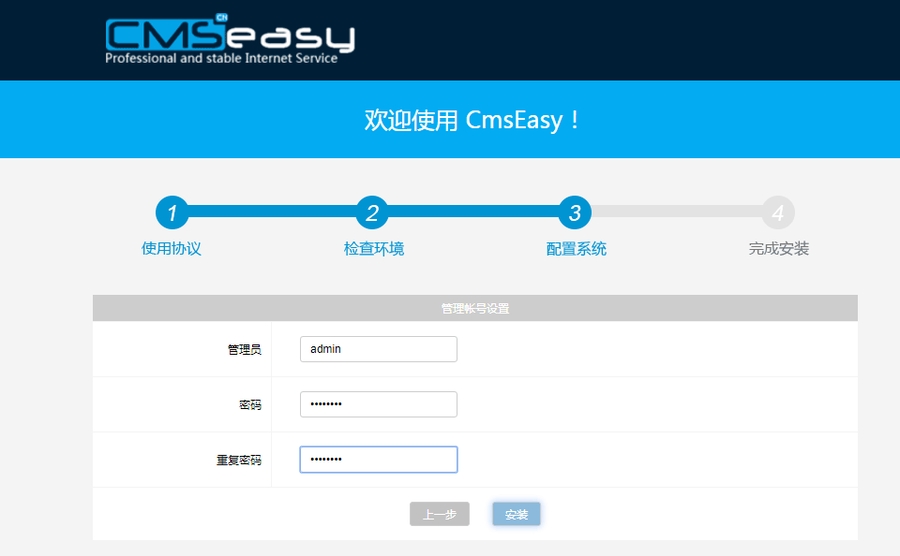Select the 使用协议 step label
The width and height of the screenshot is (900, 556).
click(x=172, y=249)
